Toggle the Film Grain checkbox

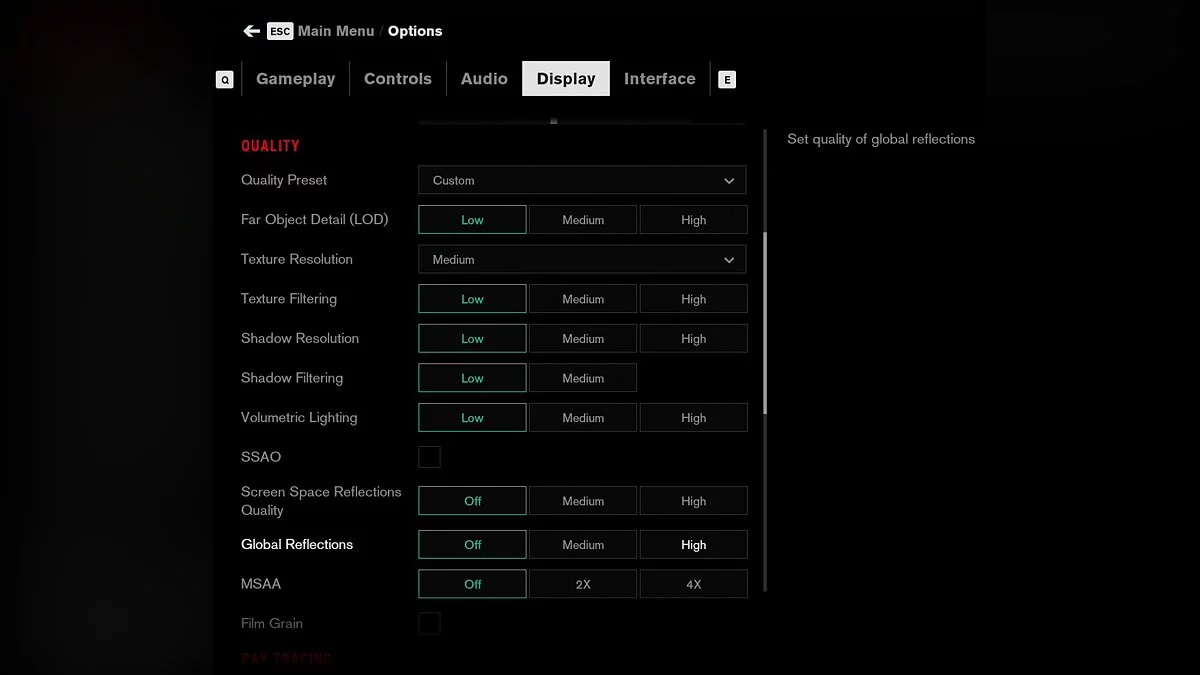point(429,623)
